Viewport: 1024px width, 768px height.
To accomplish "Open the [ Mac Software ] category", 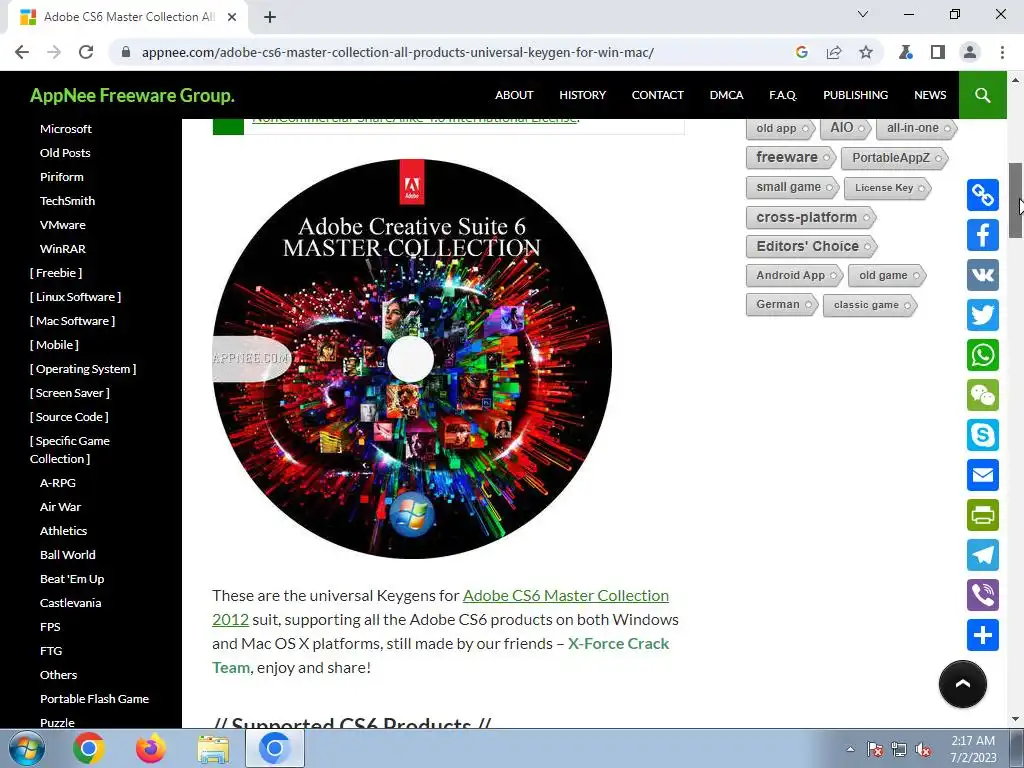I will pyautogui.click(x=72, y=321).
